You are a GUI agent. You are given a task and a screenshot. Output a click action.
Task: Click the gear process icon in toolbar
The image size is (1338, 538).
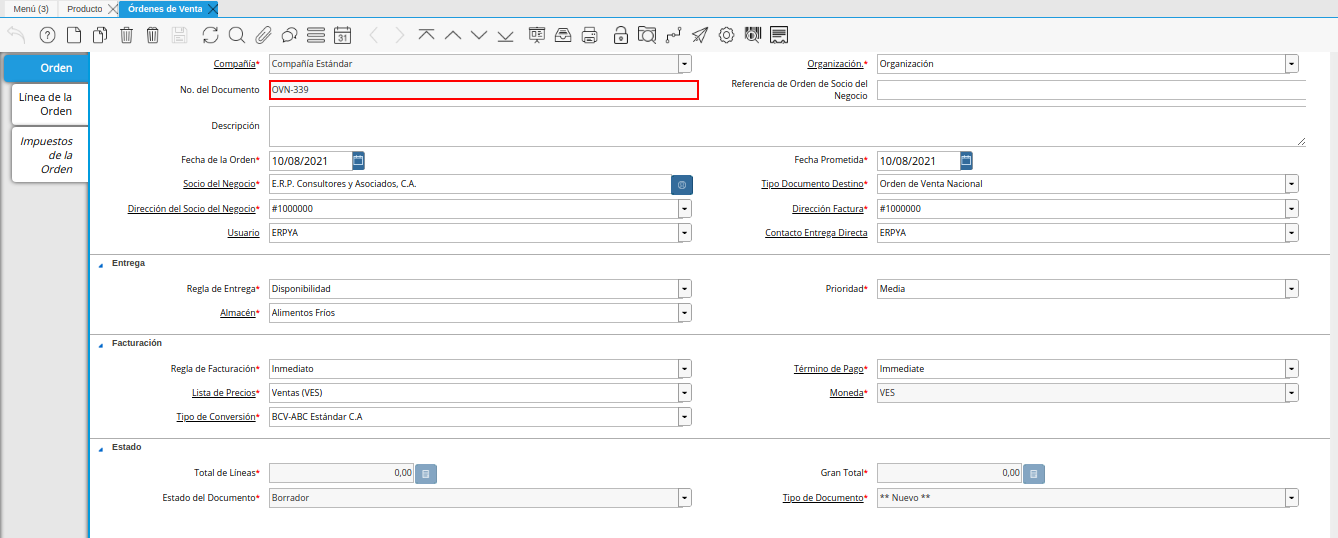click(x=726, y=35)
